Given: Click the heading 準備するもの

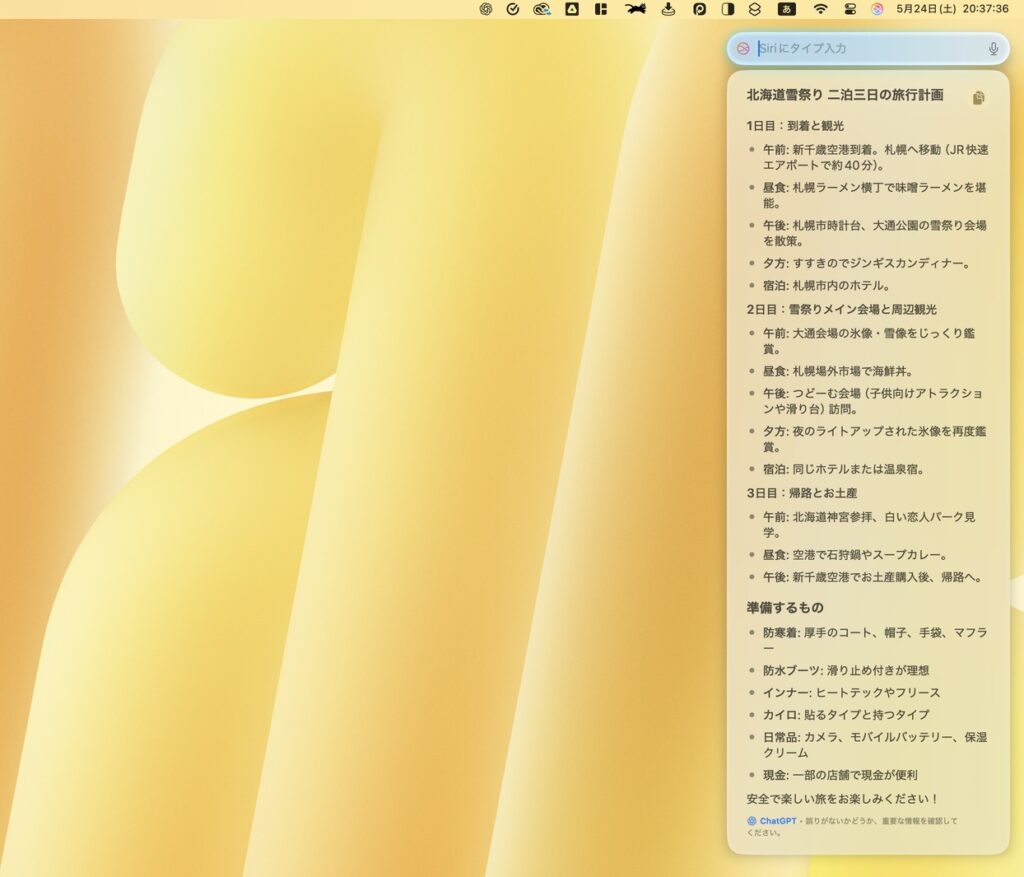Looking at the screenshot, I should pos(785,608).
